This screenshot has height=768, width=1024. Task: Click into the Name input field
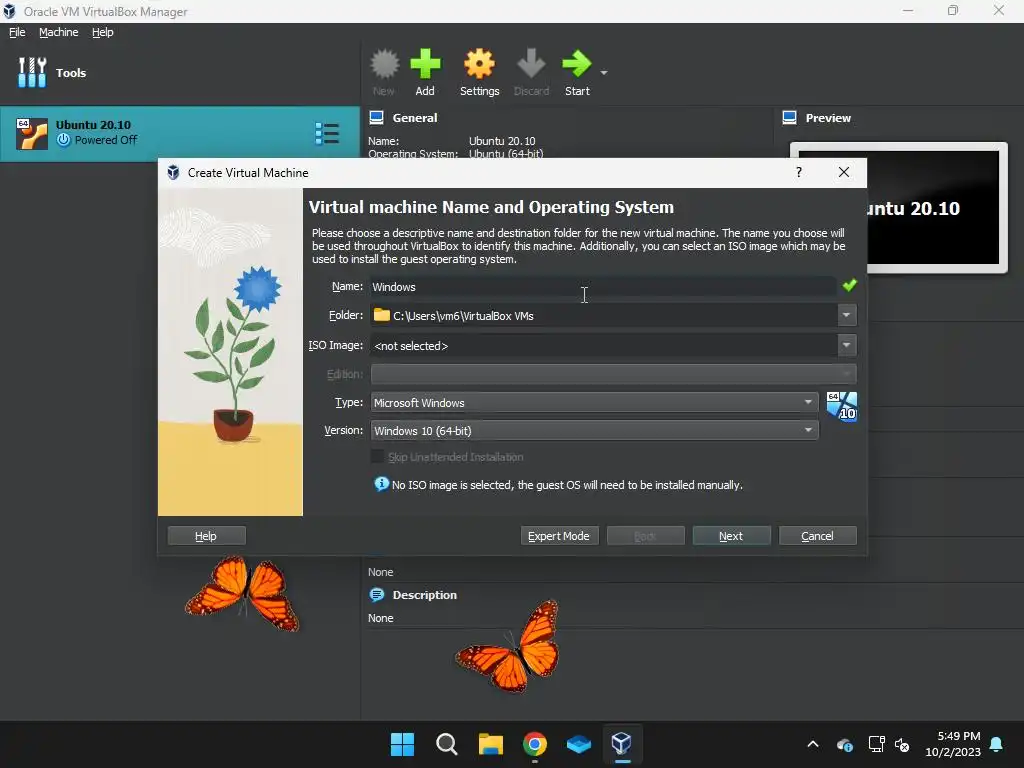tap(603, 287)
